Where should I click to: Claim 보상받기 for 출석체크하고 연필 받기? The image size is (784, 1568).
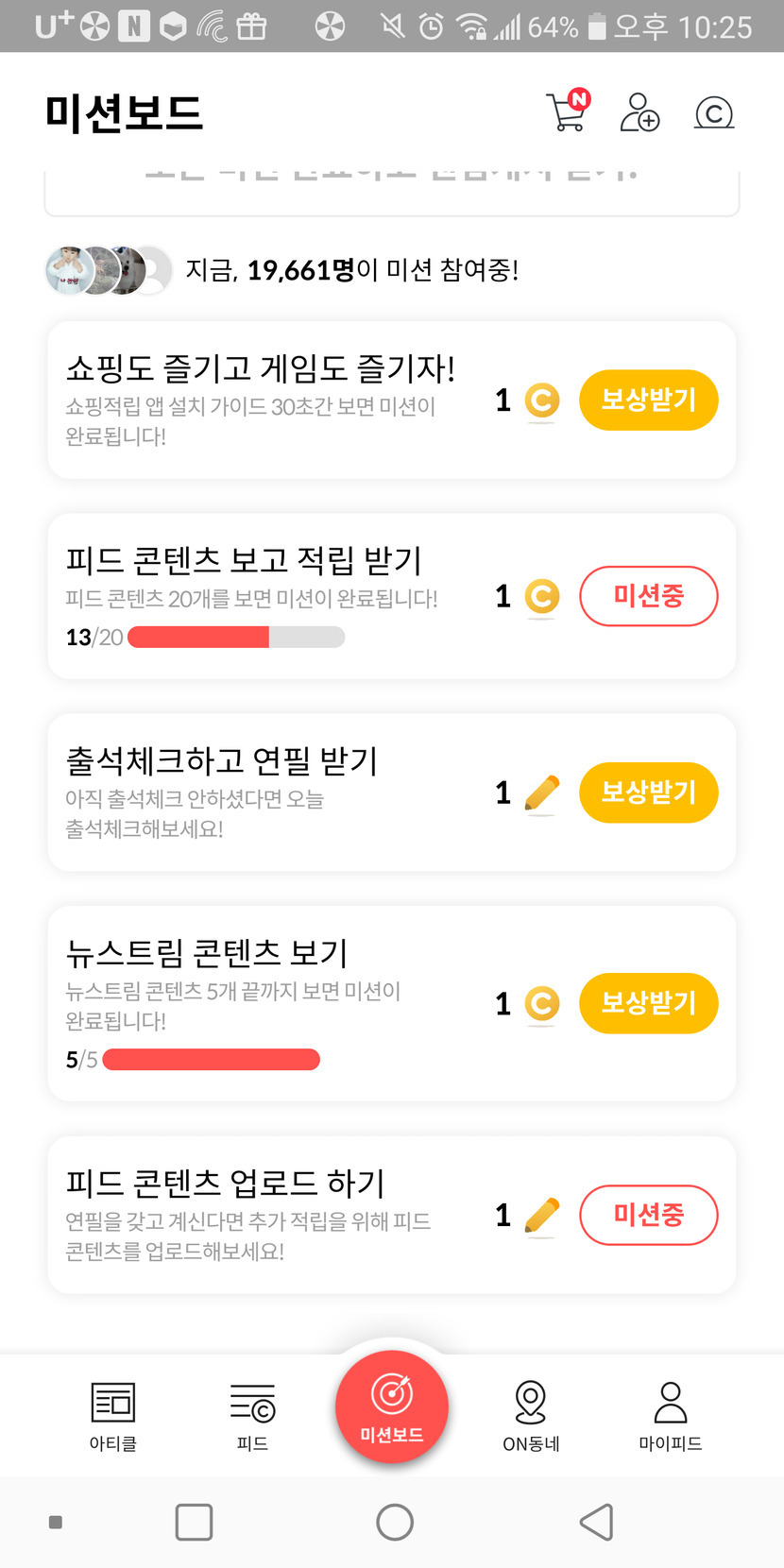coord(648,793)
